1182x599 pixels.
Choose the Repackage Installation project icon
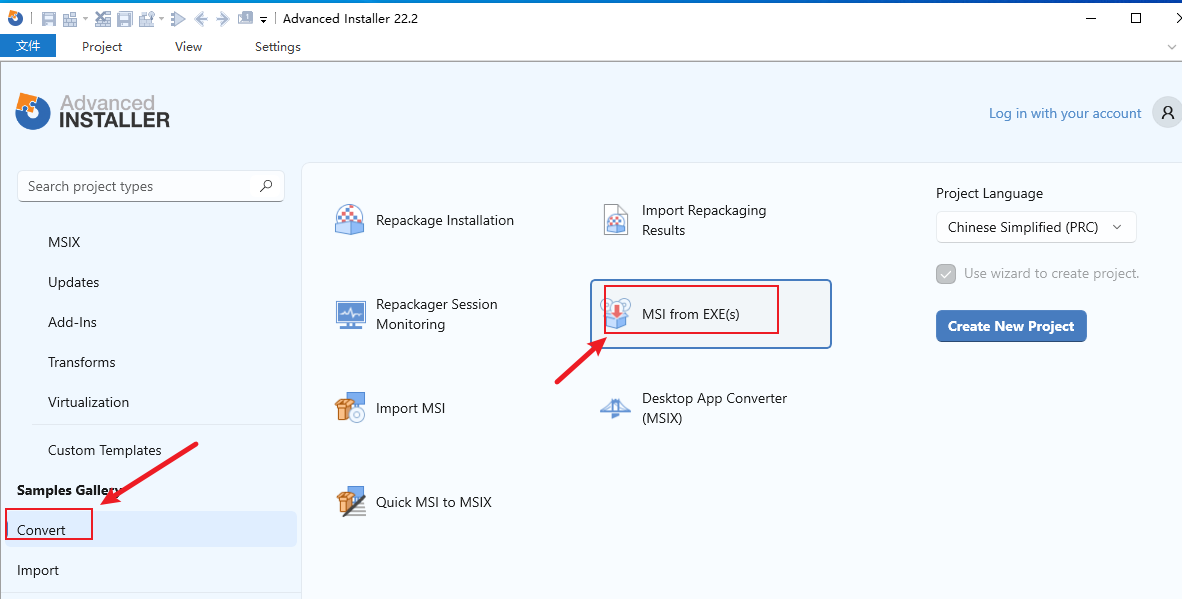click(350, 220)
